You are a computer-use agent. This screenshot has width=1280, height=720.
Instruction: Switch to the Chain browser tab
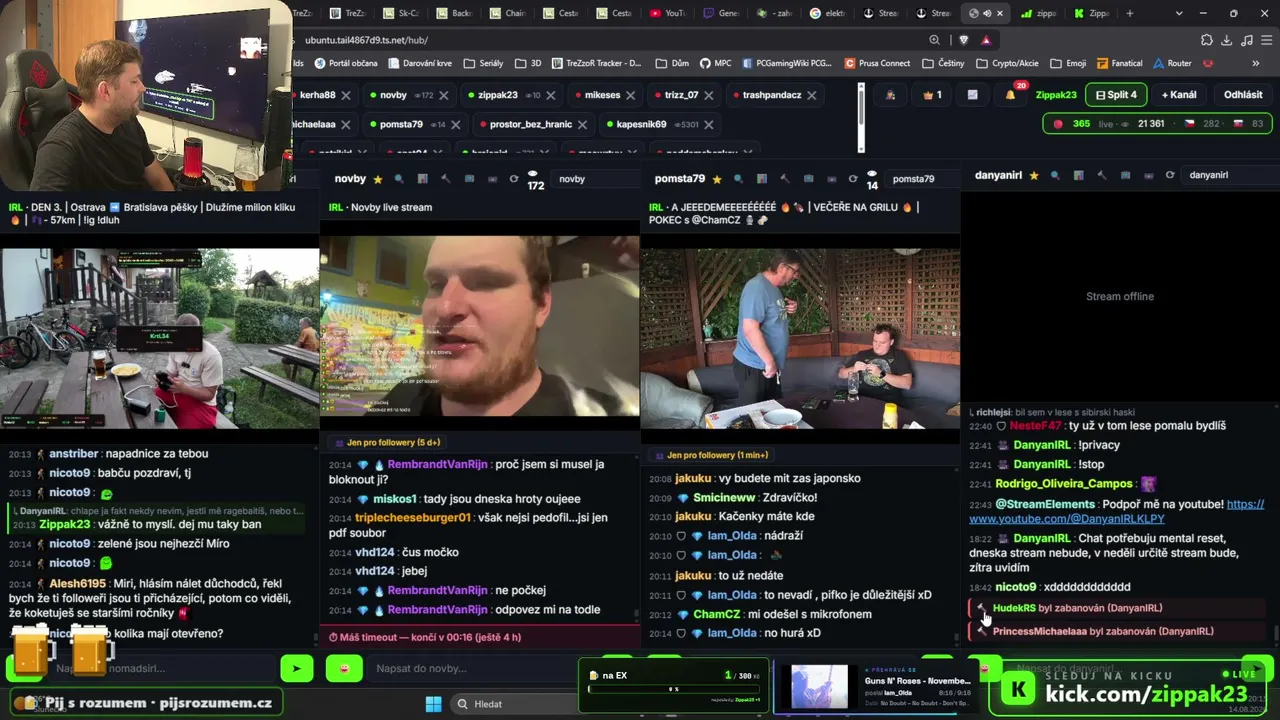(505, 13)
